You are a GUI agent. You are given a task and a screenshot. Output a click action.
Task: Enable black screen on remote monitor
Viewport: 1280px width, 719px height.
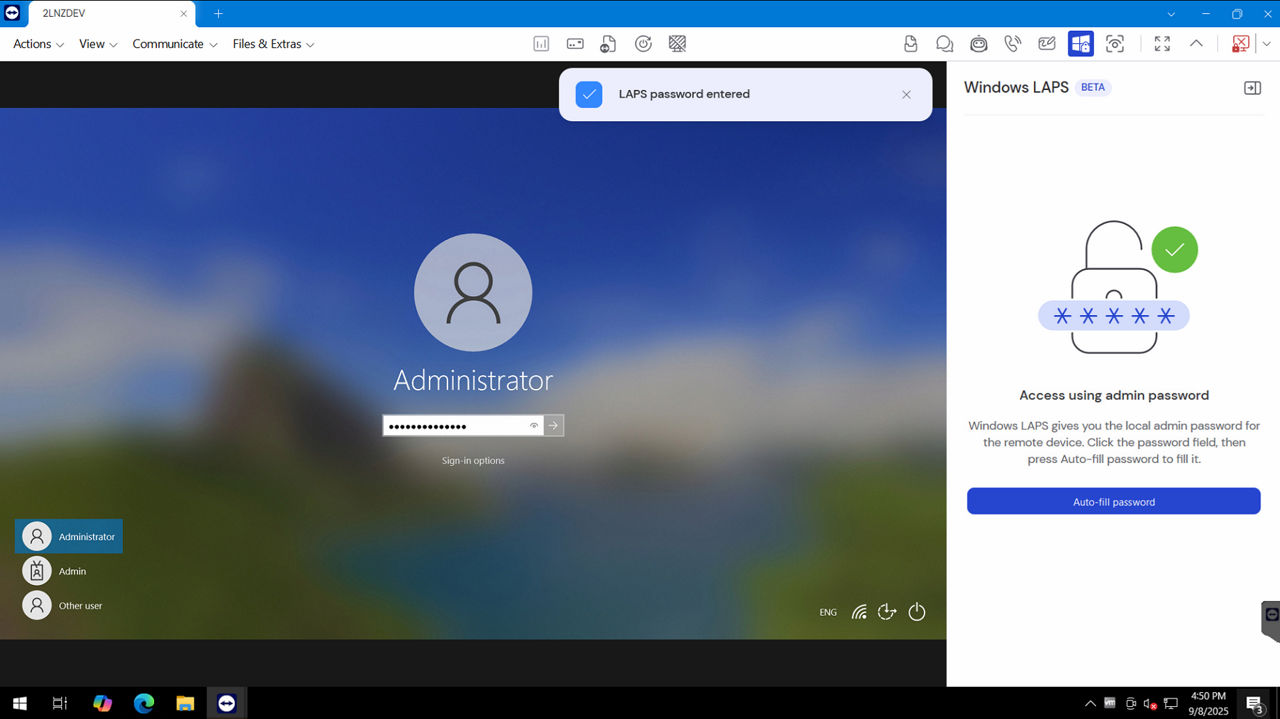point(677,43)
